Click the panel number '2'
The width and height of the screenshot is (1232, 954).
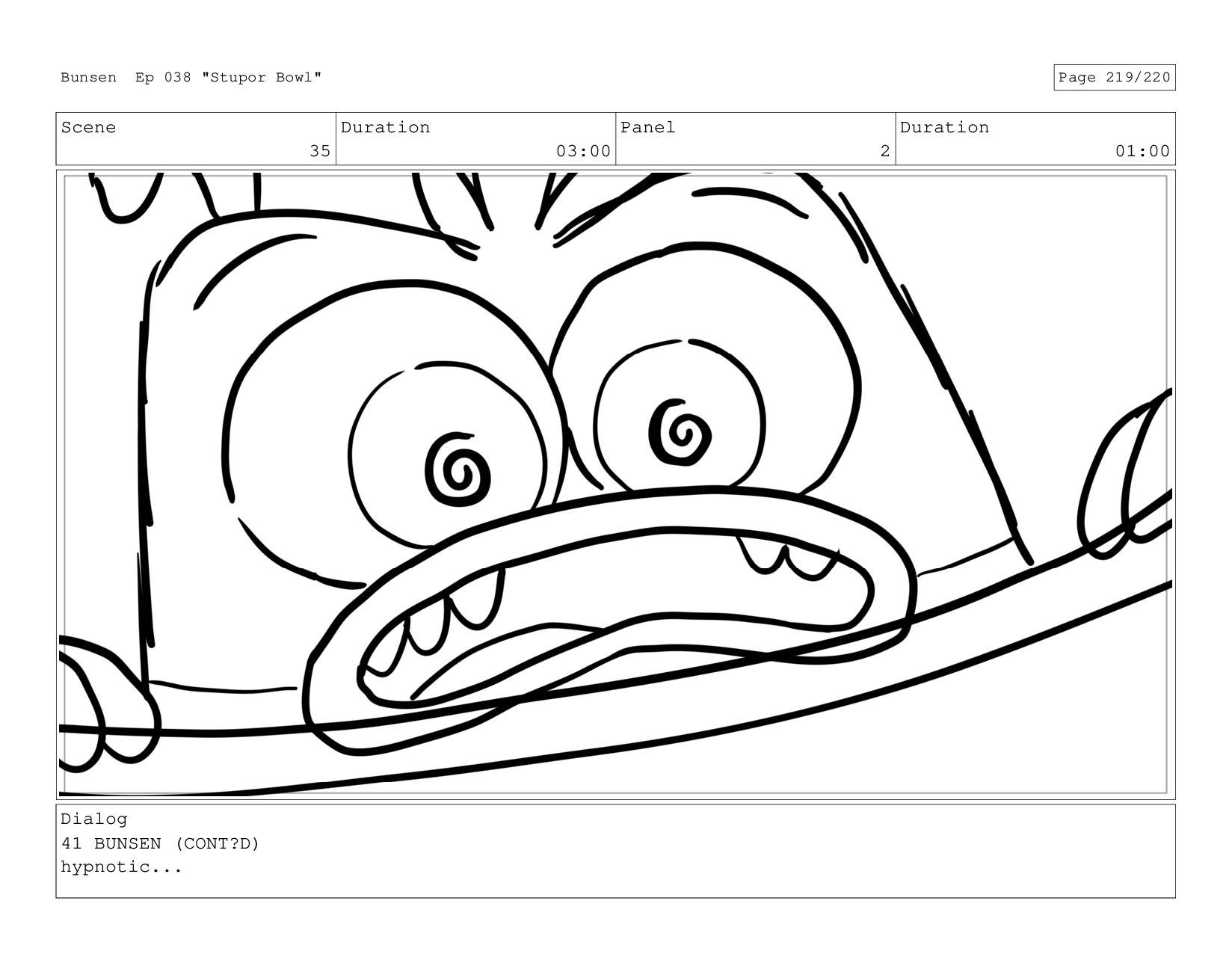click(x=885, y=152)
